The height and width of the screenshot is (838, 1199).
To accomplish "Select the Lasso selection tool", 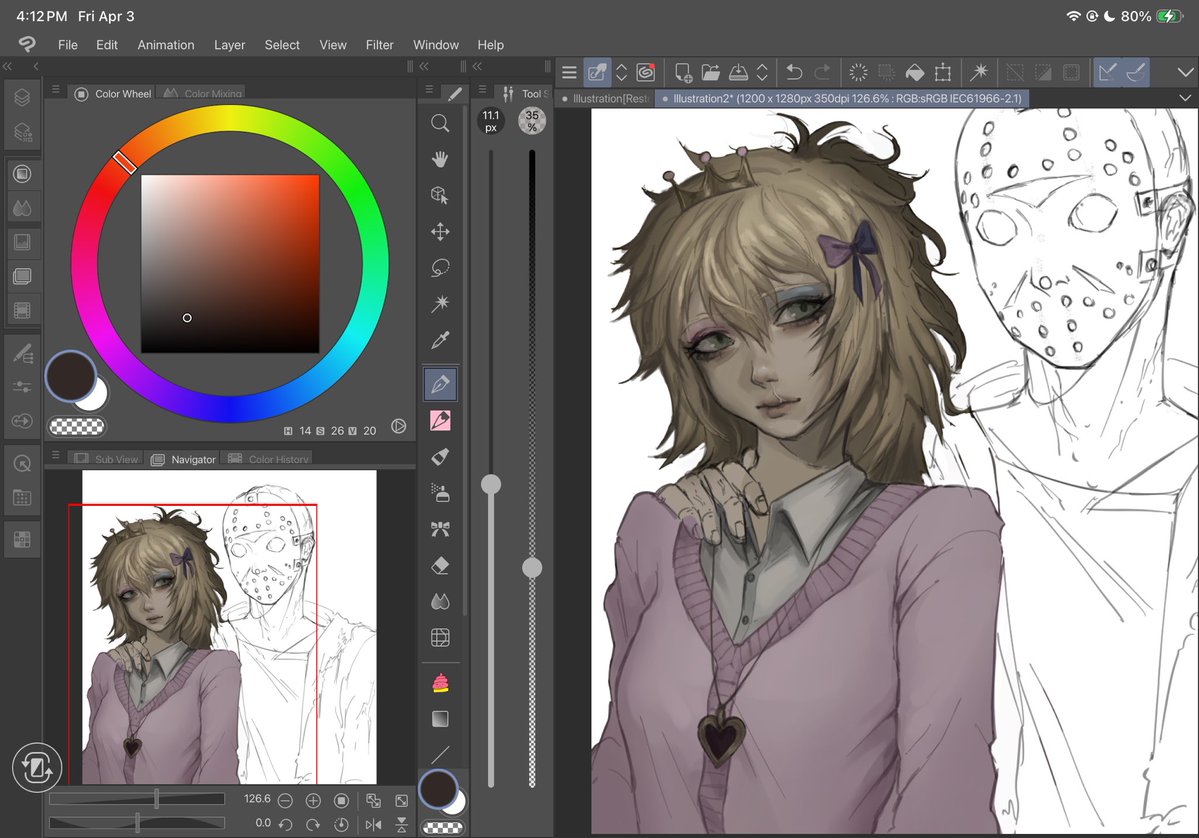I will click(440, 268).
